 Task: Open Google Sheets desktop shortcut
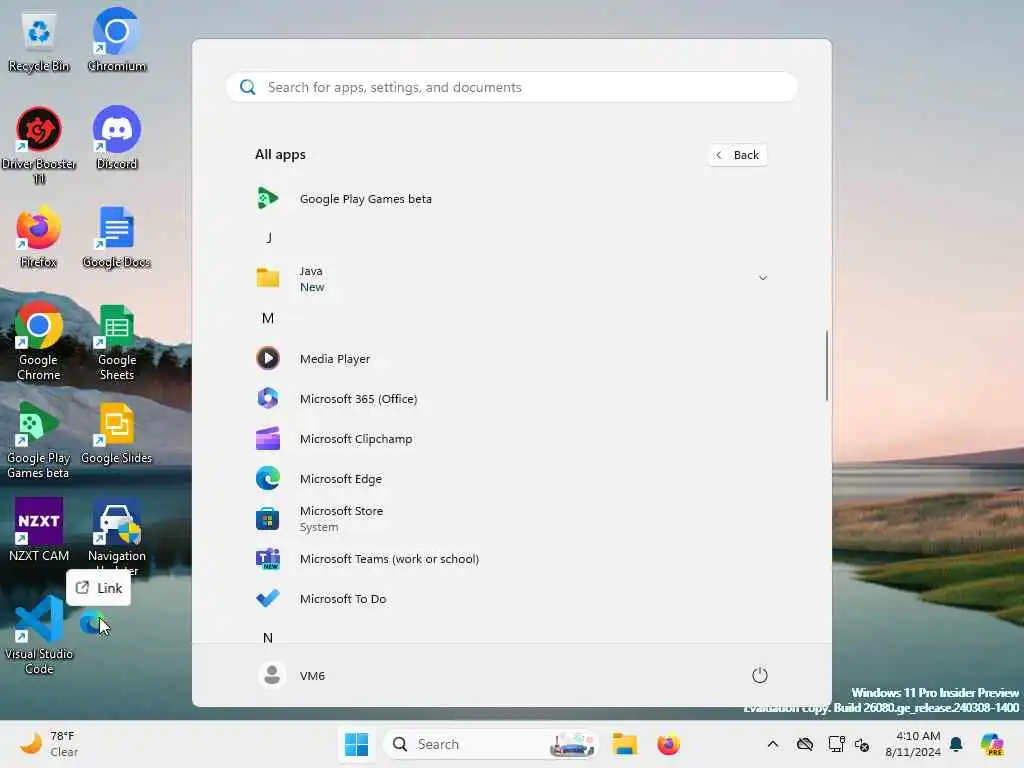[117, 341]
